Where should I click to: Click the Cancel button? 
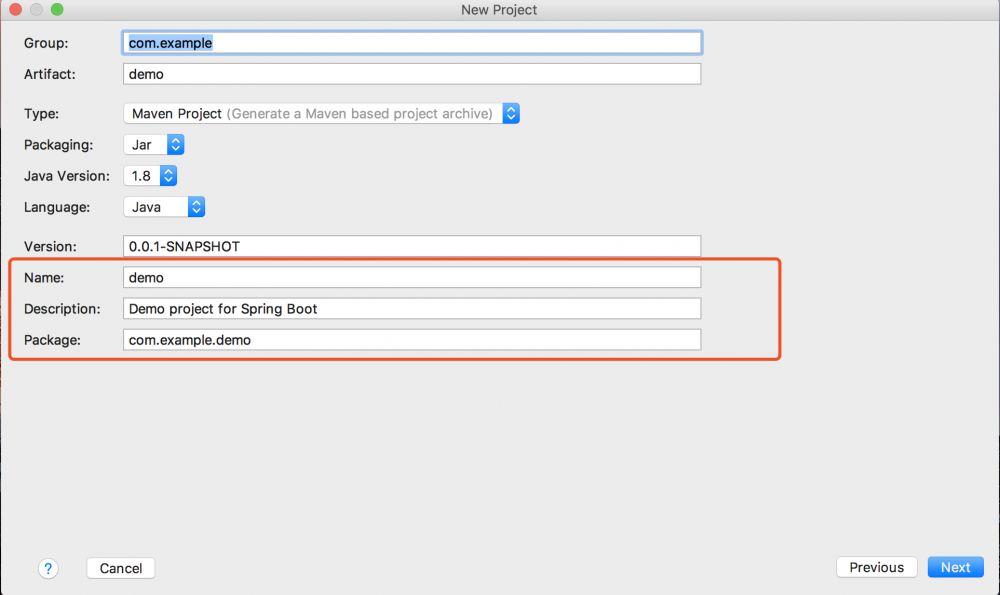120,567
